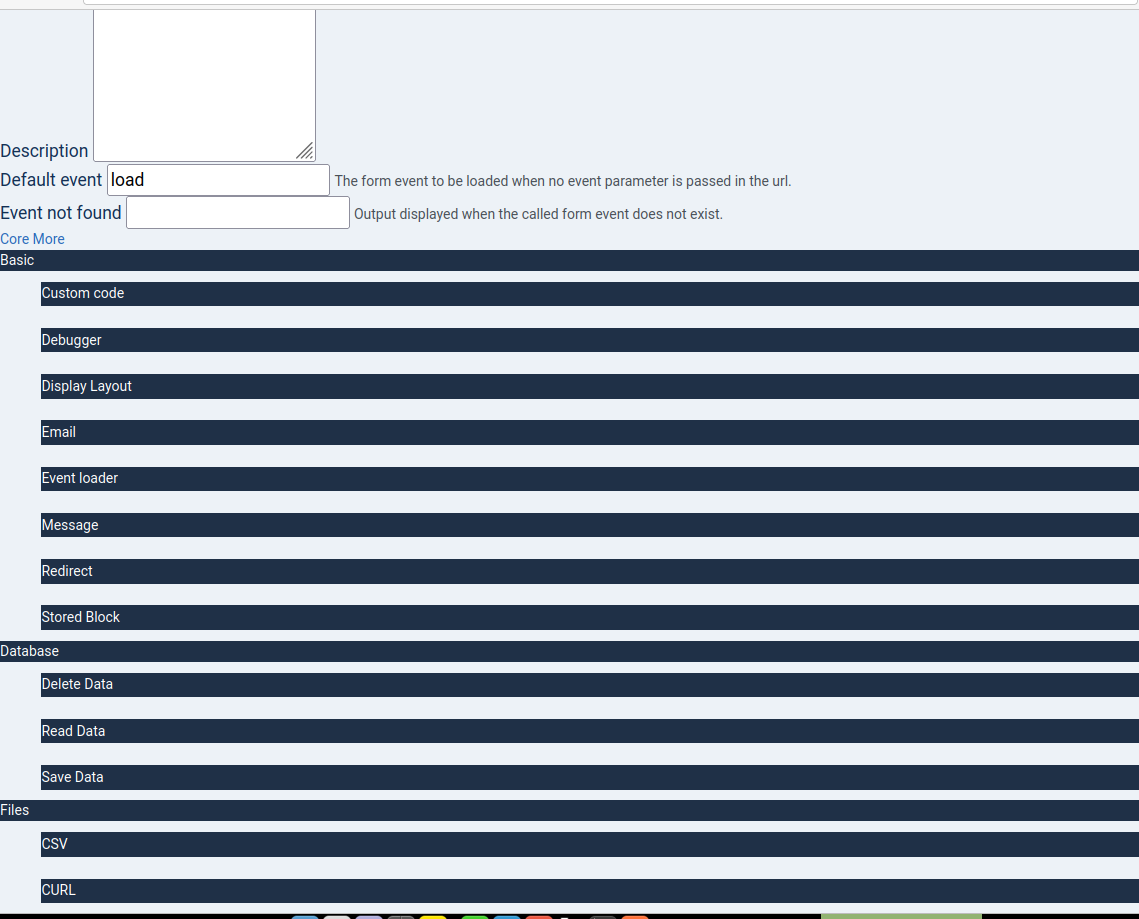Select the Event loader action

(x=590, y=479)
